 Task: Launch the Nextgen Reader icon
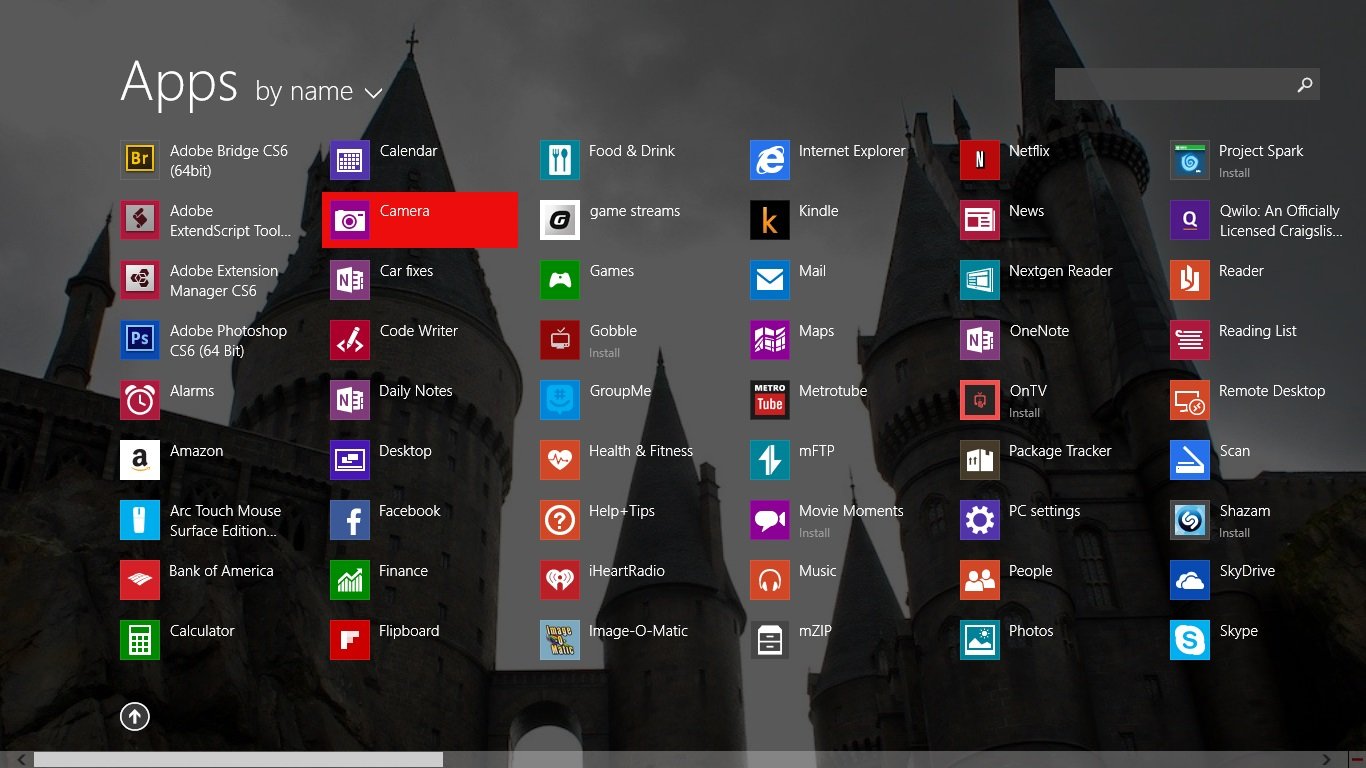(980, 280)
